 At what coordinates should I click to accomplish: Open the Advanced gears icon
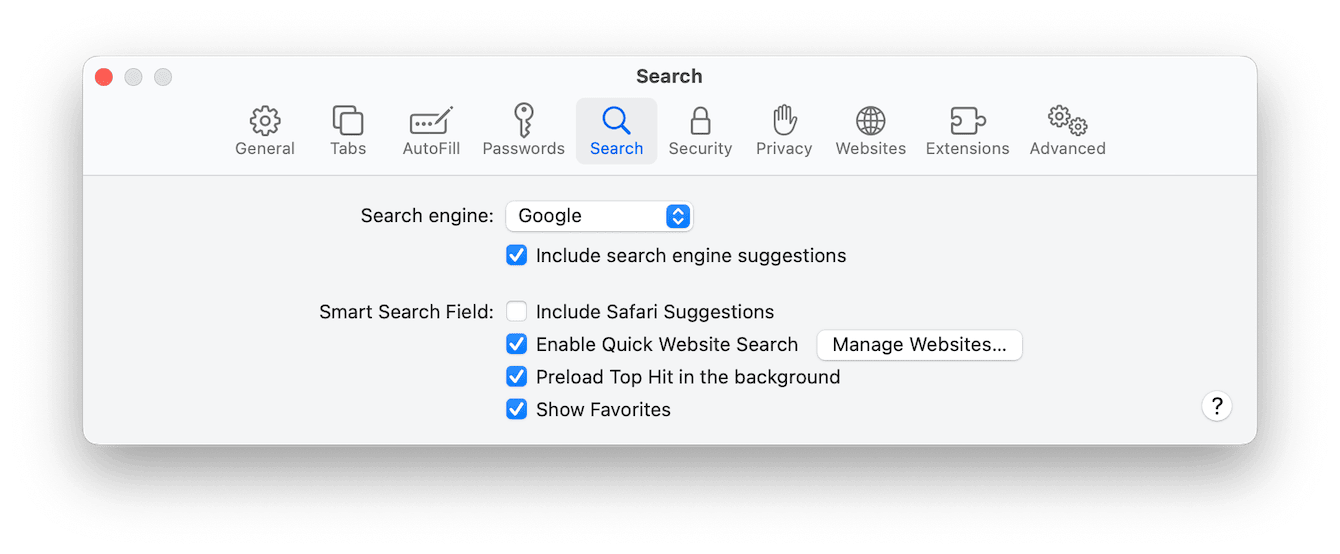point(1068,121)
